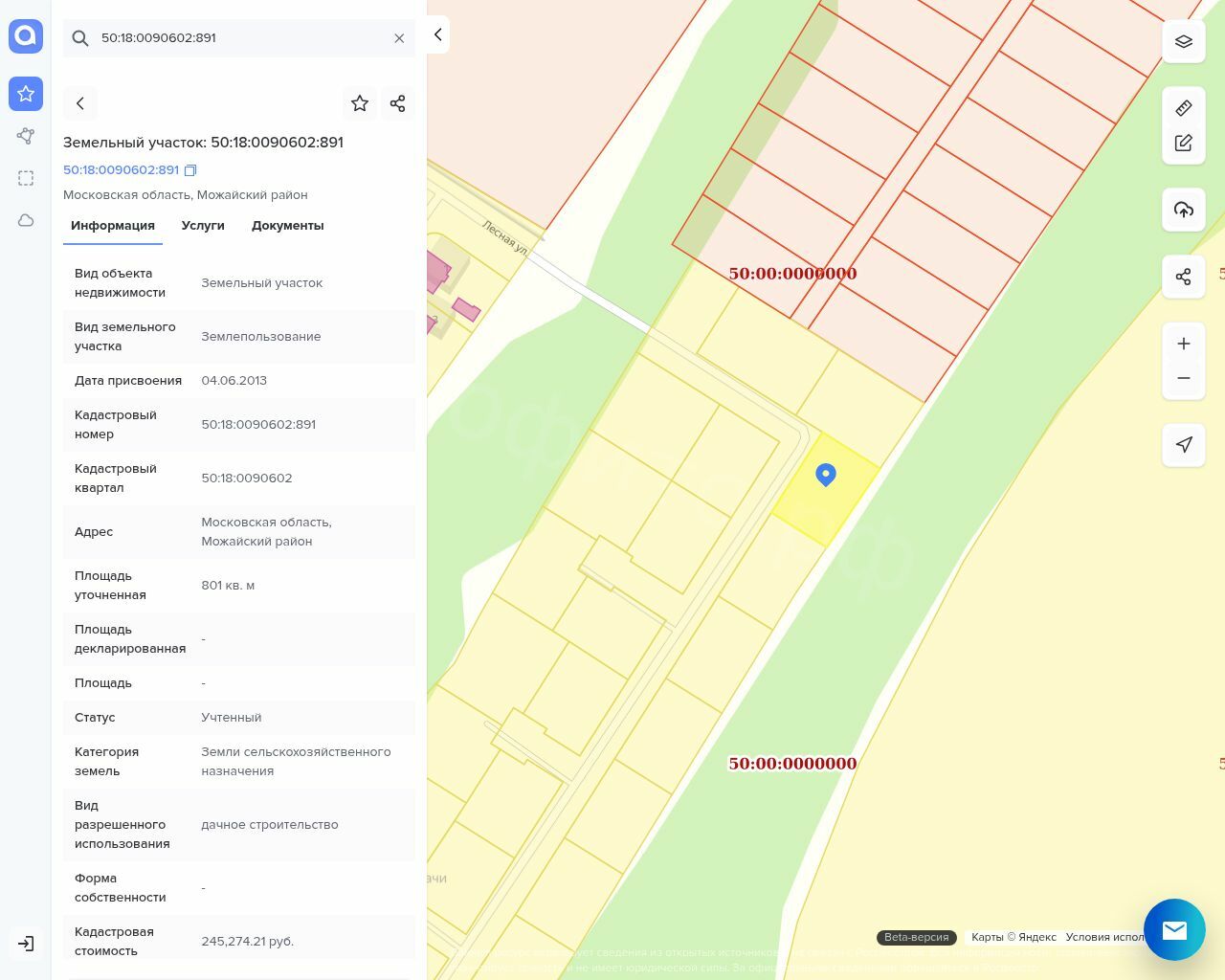Collapse the information side panel
1225x980 pixels.
[437, 34]
